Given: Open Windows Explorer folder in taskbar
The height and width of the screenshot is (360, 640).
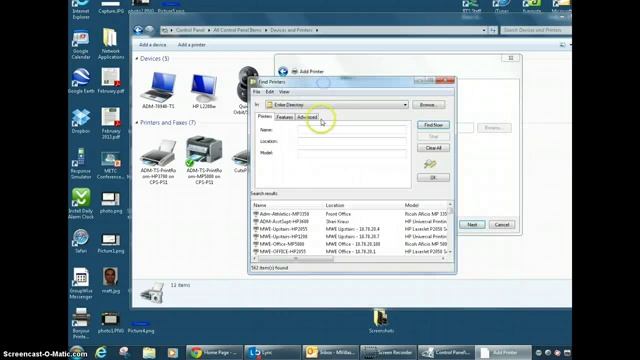Looking at the screenshot, I should (x=149, y=352).
